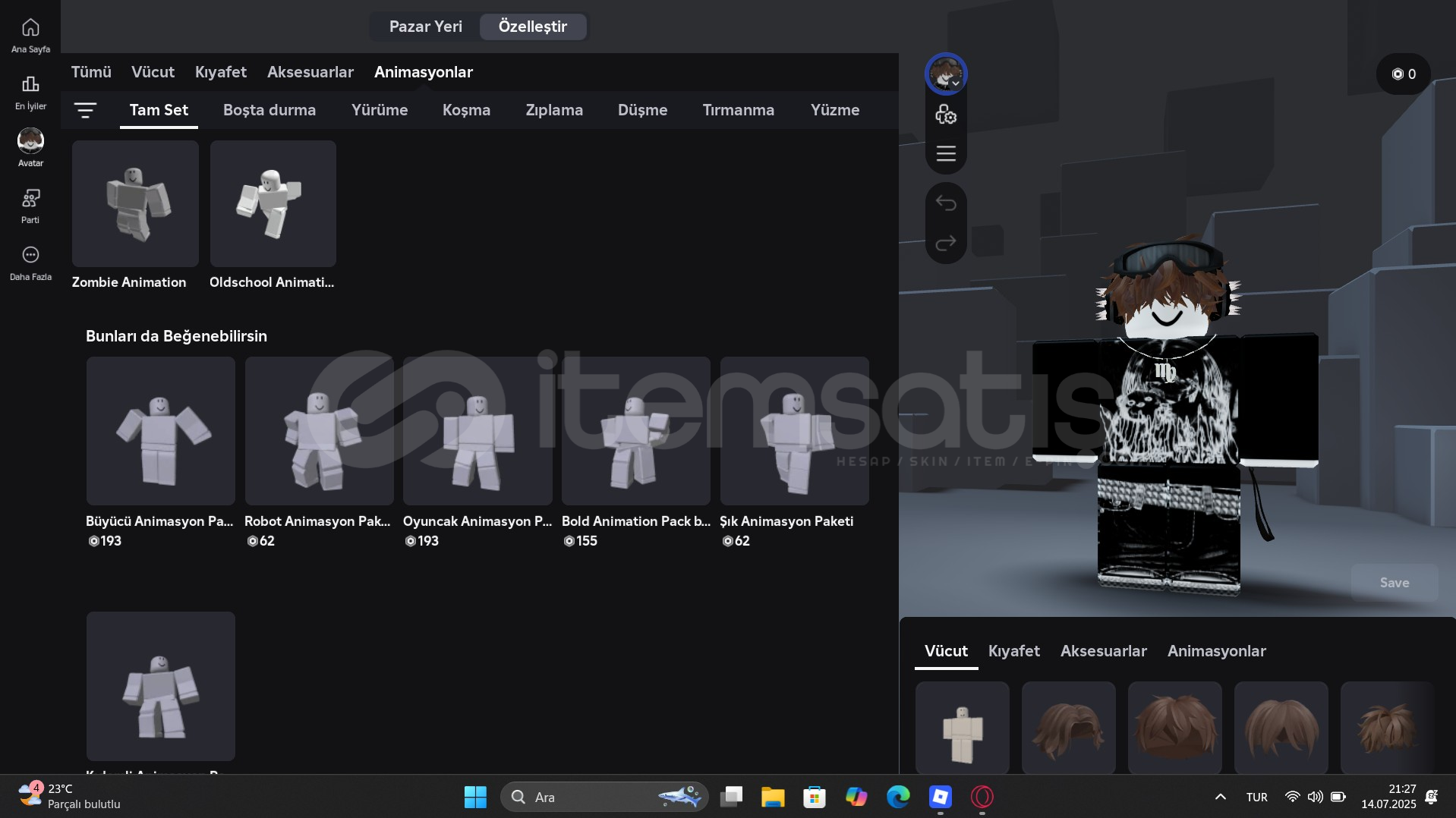Expand avatar profile picture dropdown
1456x818 pixels.
(x=946, y=74)
